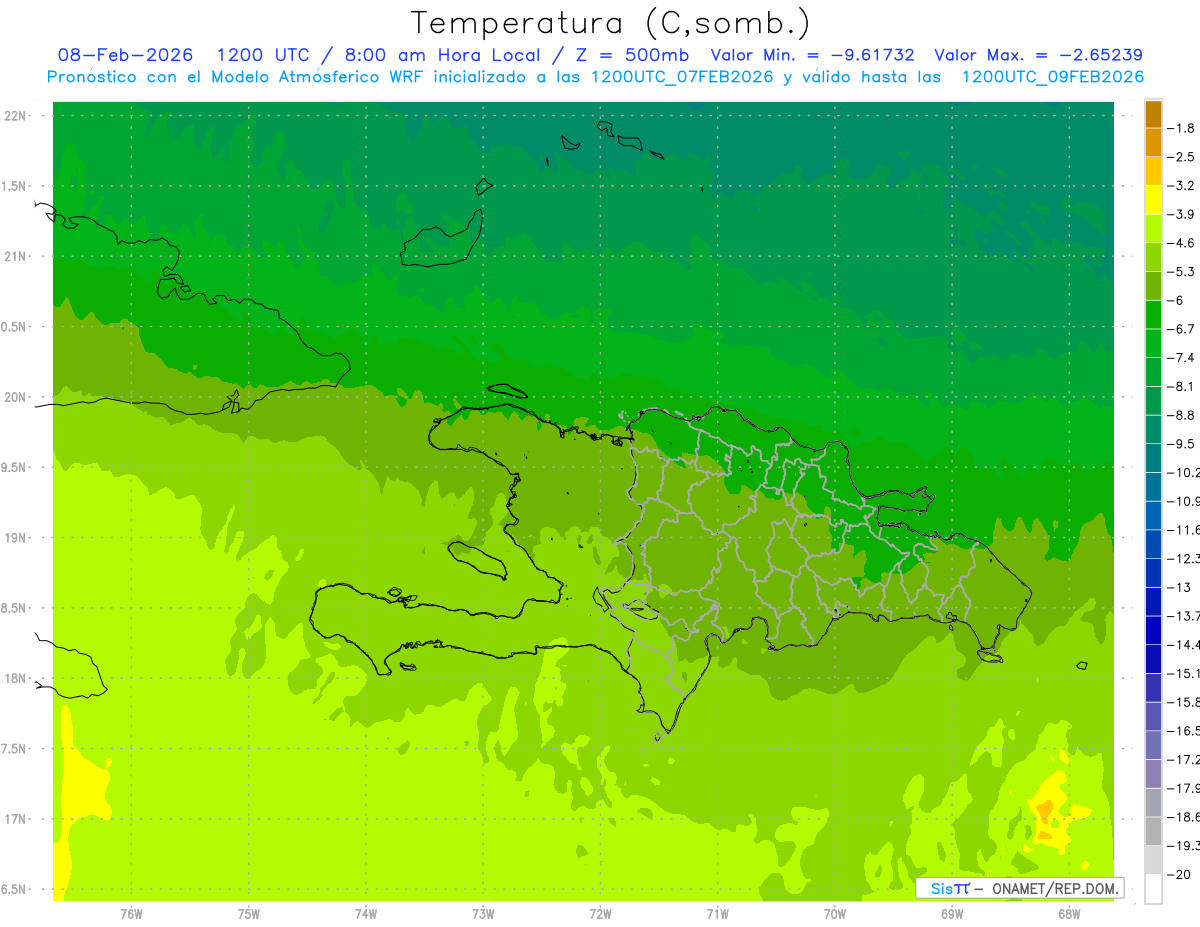
Task: Click the 20N latitude axis label
Action: click(x=15, y=397)
